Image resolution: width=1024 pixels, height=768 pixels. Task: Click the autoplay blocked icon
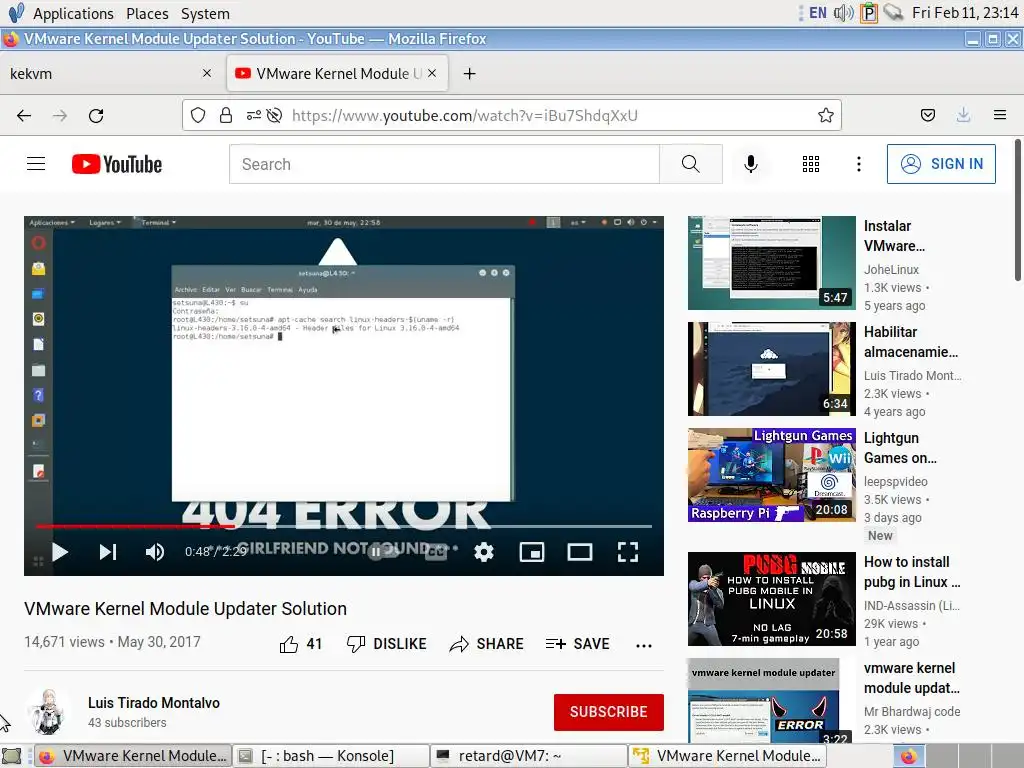[274, 116]
